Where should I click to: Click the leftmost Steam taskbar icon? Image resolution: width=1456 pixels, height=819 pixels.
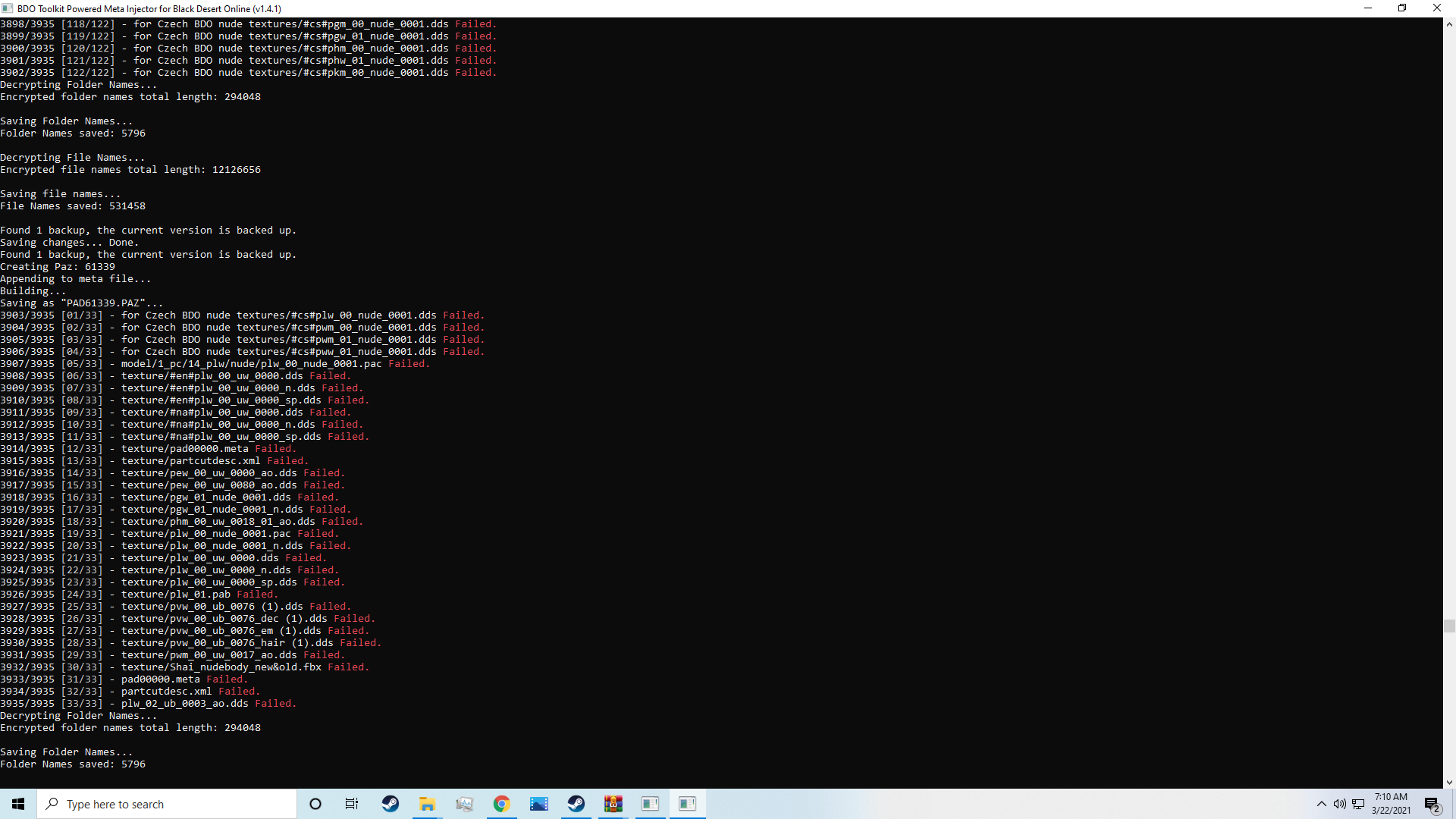coord(390,804)
